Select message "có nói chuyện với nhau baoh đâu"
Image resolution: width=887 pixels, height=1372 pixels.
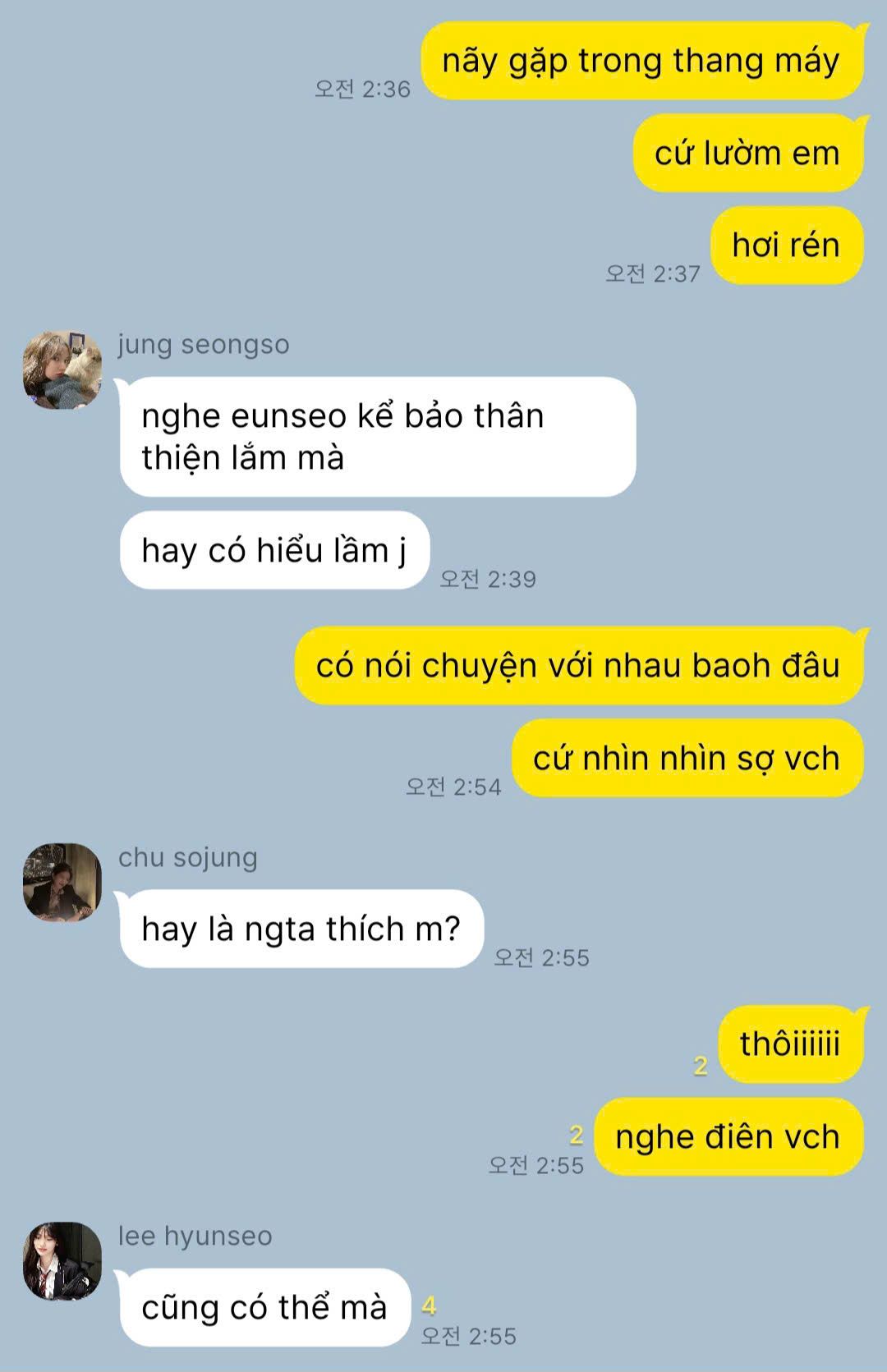click(x=579, y=665)
